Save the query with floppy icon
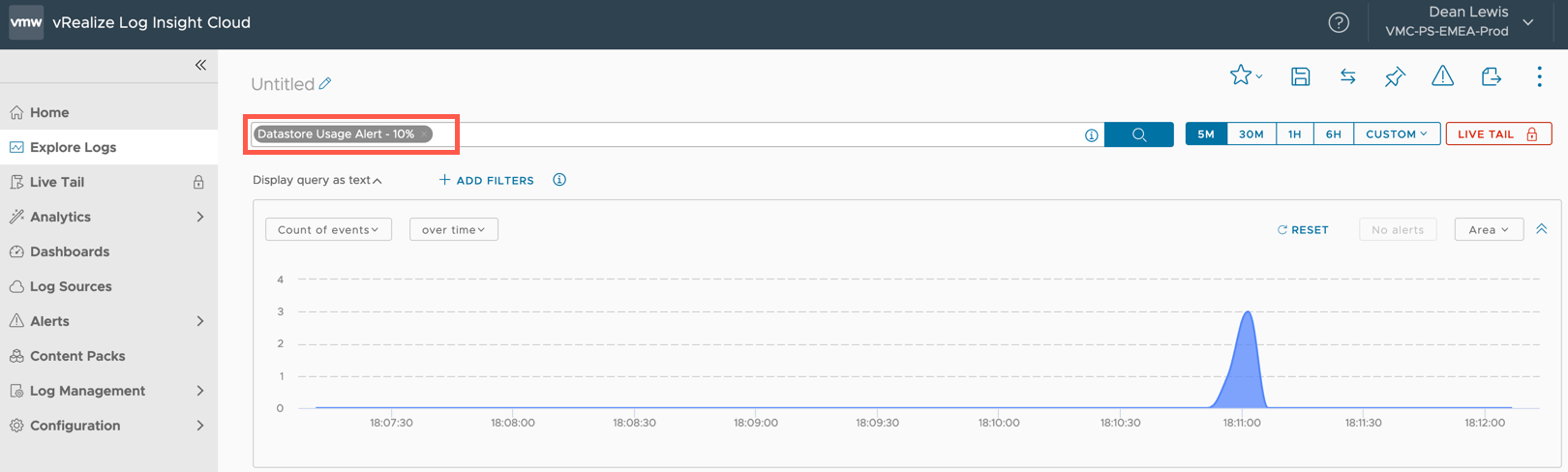This screenshot has height=472, width=1568. [x=1300, y=76]
